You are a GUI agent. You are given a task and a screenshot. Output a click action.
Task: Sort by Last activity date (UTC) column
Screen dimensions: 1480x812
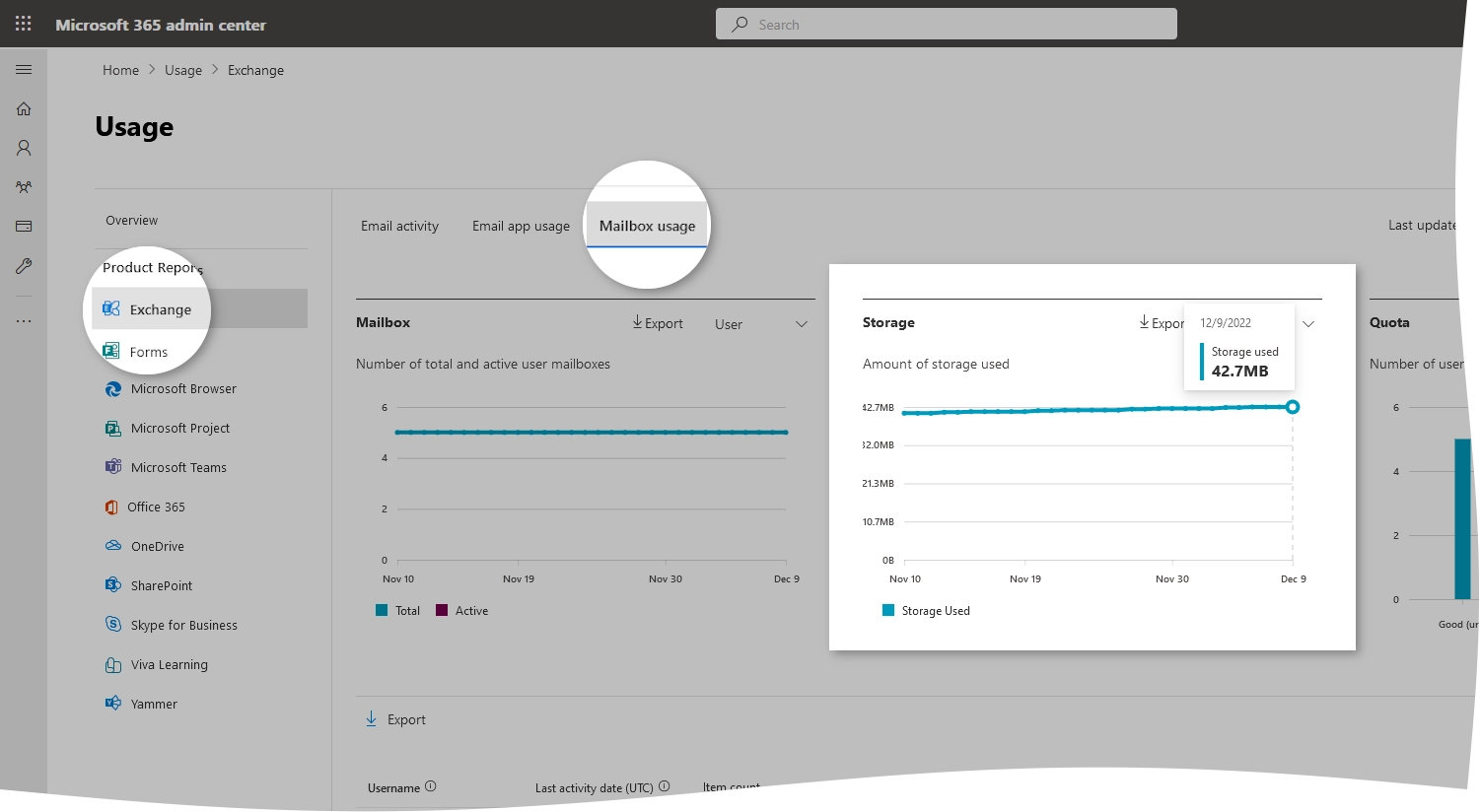[594, 787]
